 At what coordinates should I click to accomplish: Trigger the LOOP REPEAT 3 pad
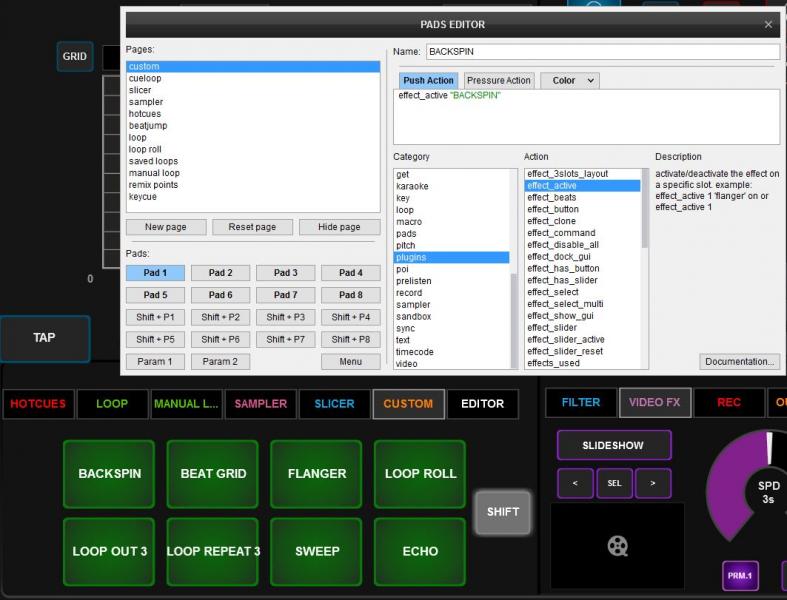point(213,552)
